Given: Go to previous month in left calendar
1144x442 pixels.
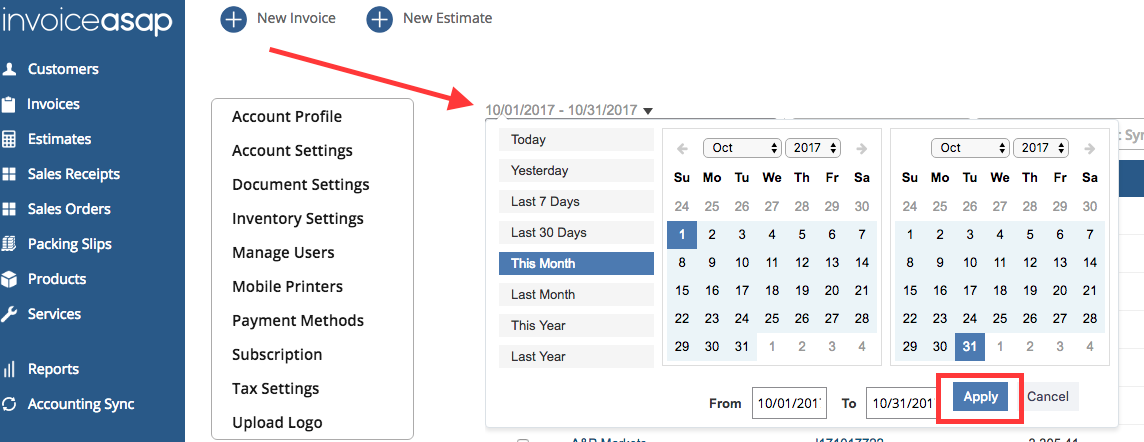Looking at the screenshot, I should click(x=682, y=149).
